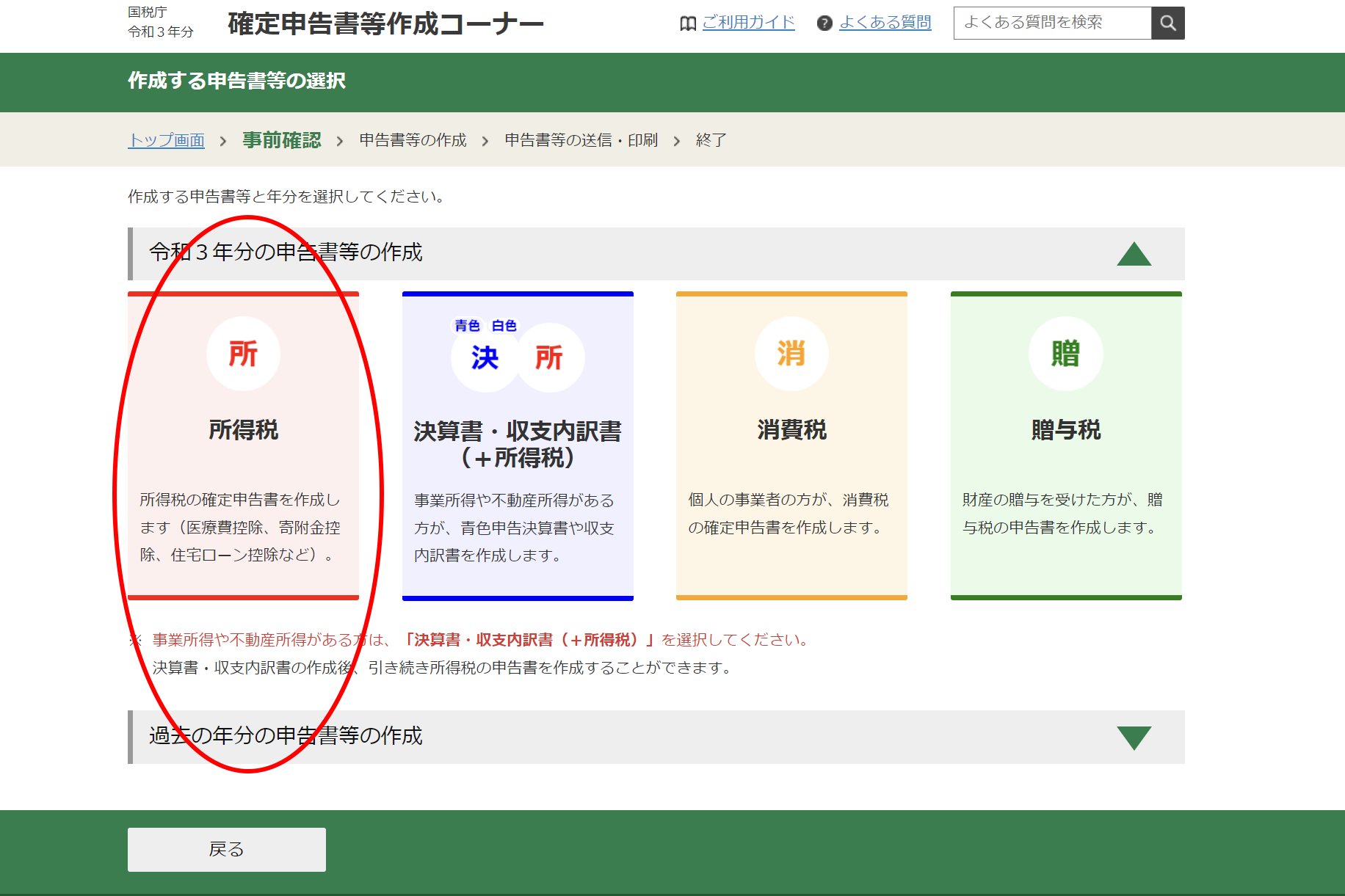
Task: Click the 所 icon in the blue card
Action: 549,358
